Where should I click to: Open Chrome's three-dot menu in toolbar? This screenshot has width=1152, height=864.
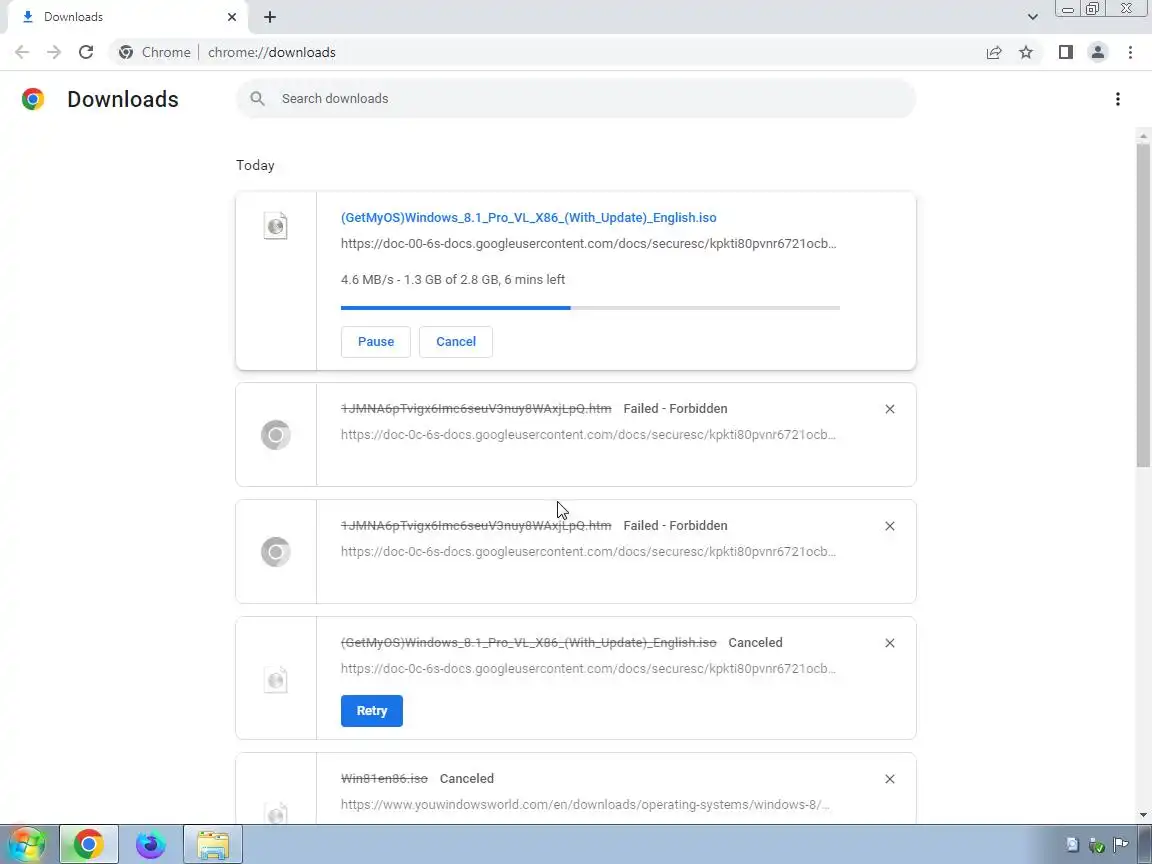1130,52
